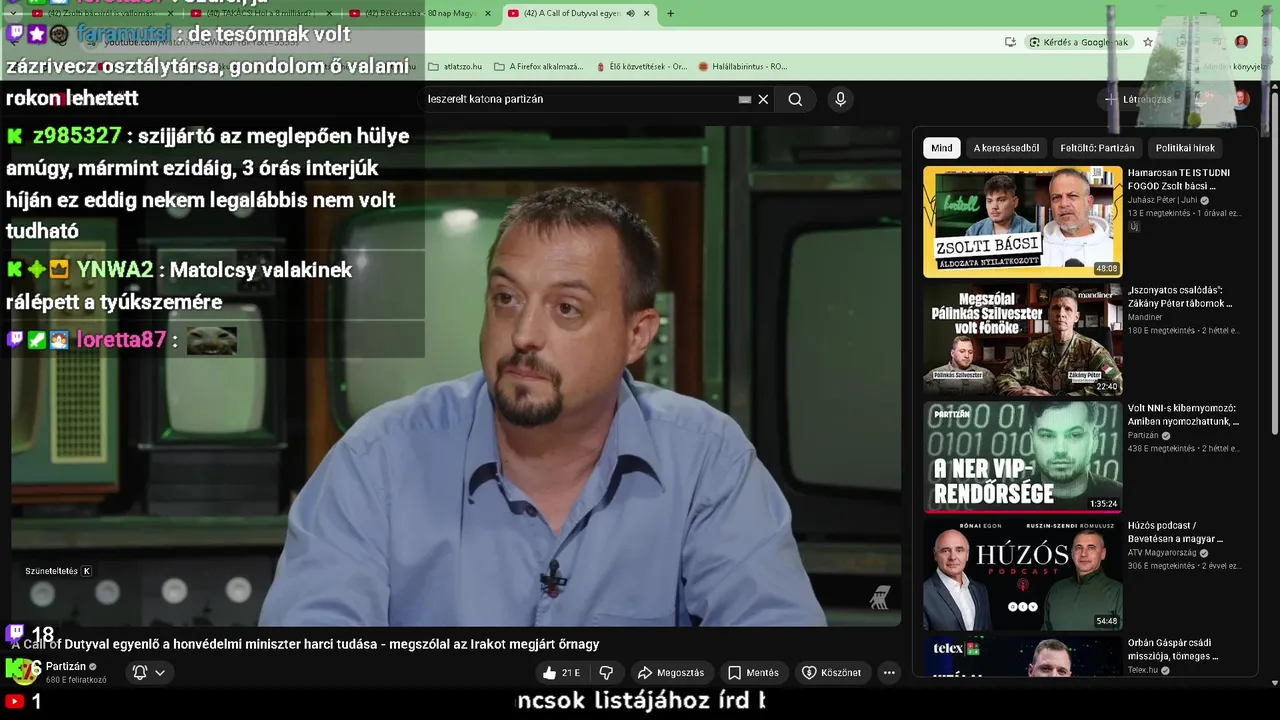Select the 'Politikai hírek' filter chip
This screenshot has width=1280, height=720.
click(x=1185, y=148)
